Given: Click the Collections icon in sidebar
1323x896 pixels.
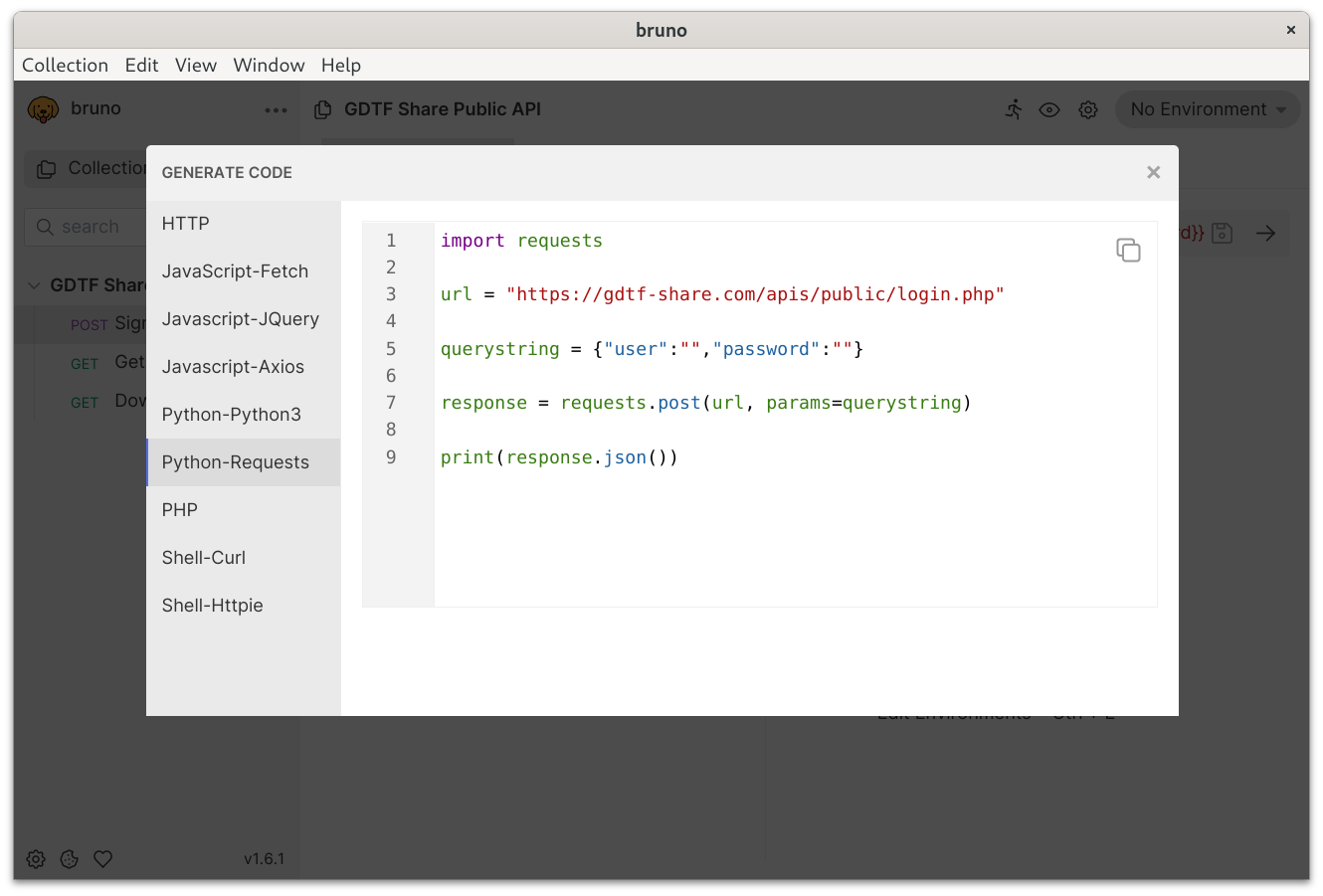Looking at the screenshot, I should [x=46, y=169].
